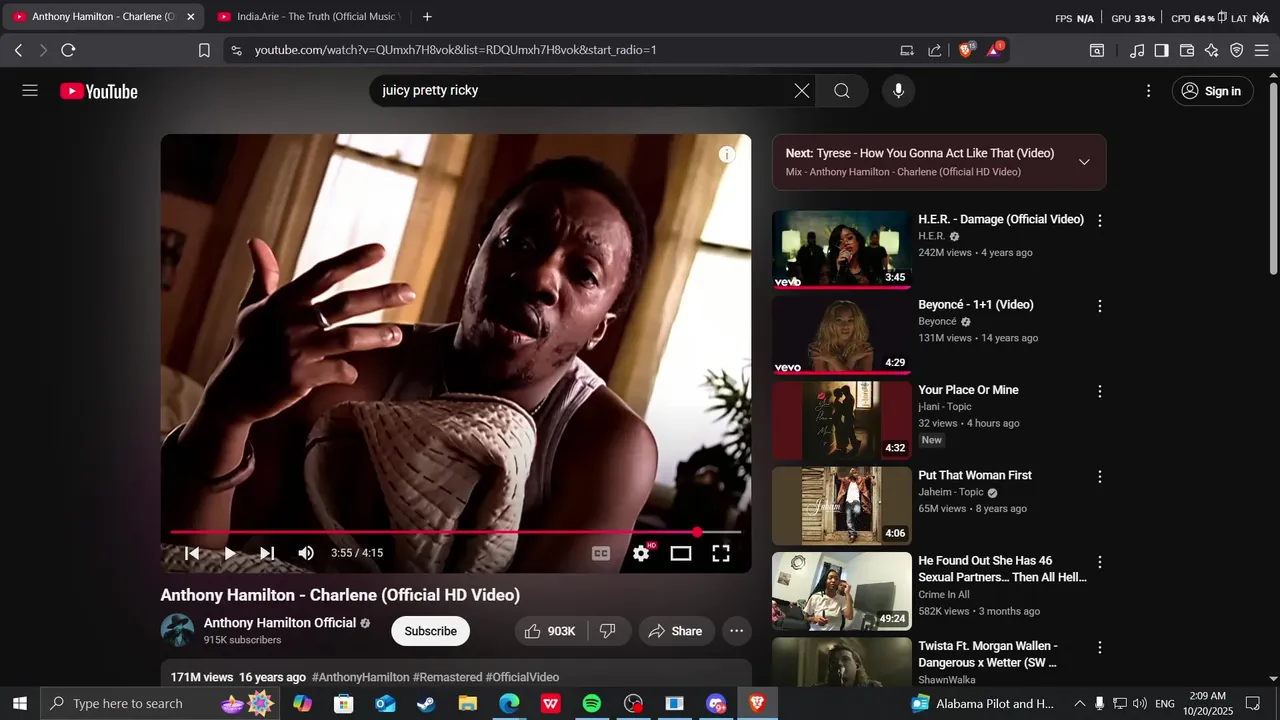The width and height of the screenshot is (1280, 720).
Task: Open Brave VPN shield icon
Action: click(x=1237, y=50)
